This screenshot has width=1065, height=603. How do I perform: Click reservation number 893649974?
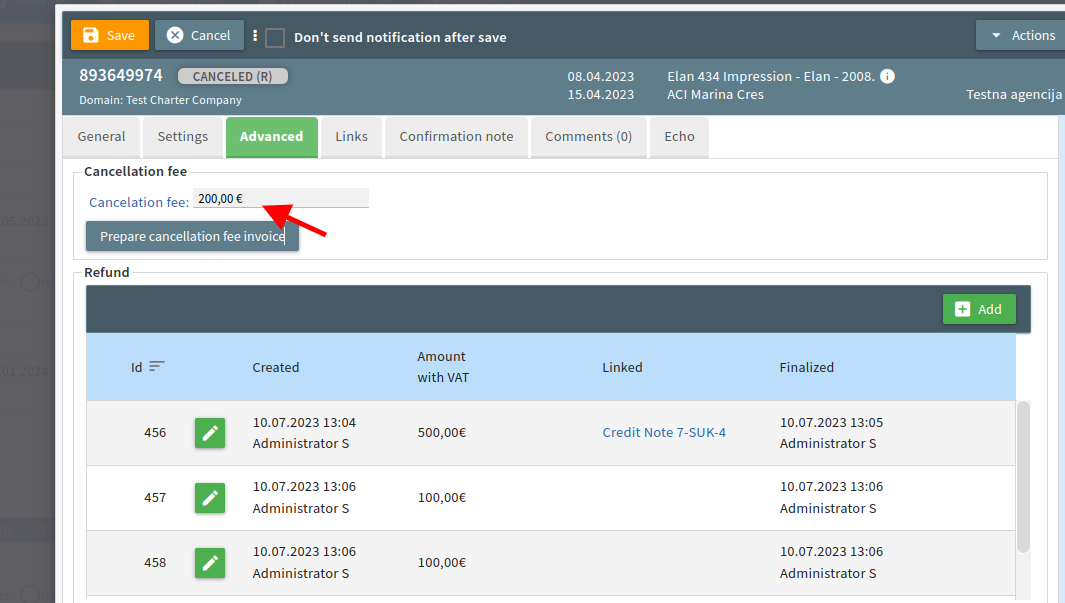[121, 75]
